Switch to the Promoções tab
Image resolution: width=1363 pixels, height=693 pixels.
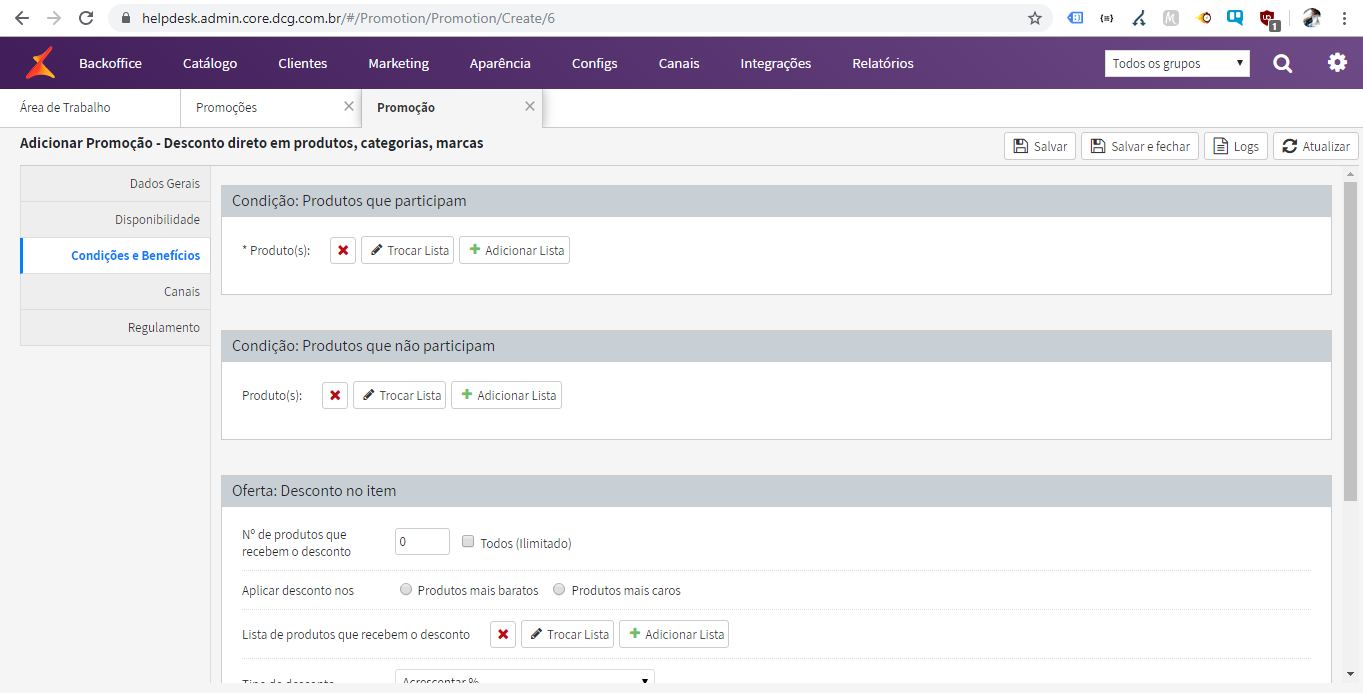tap(270, 107)
